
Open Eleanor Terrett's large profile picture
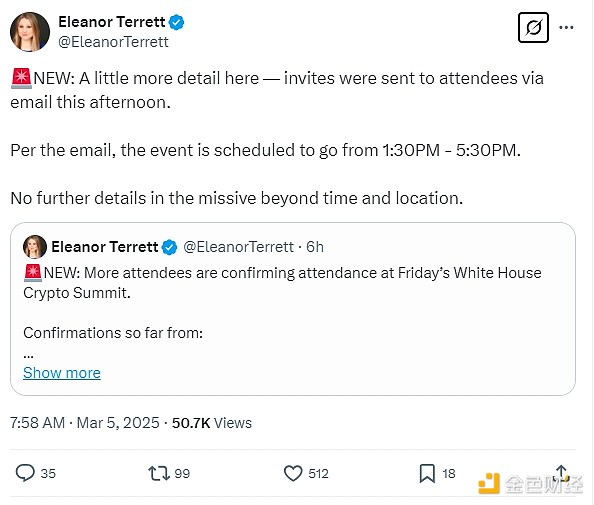tap(30, 32)
